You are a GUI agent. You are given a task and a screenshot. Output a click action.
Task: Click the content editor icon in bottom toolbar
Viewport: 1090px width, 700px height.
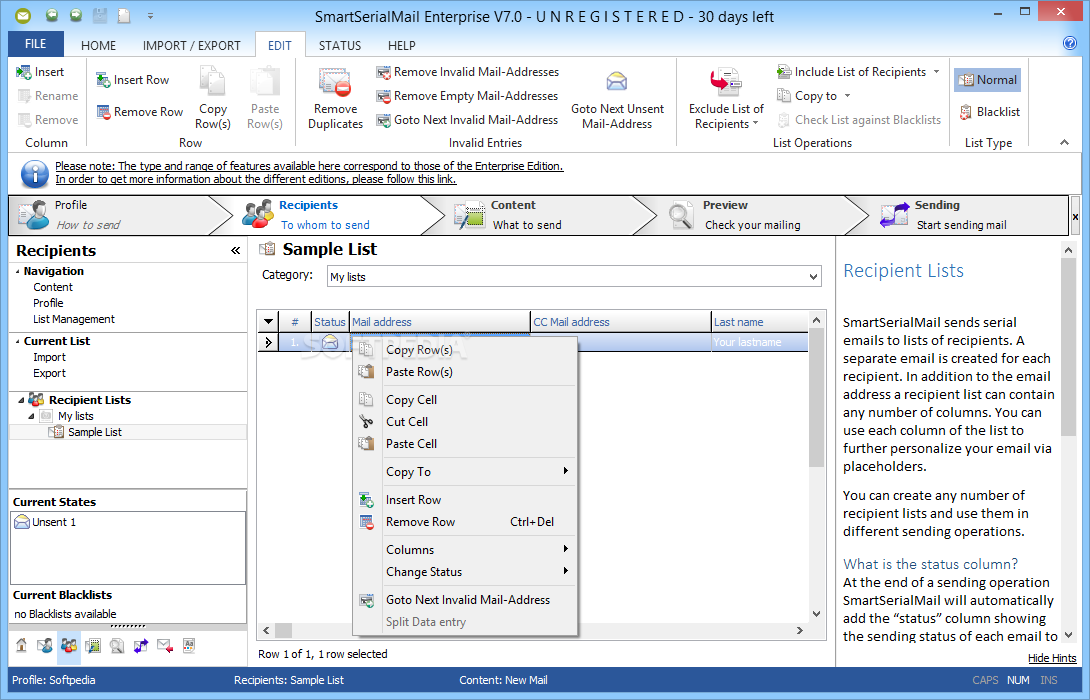point(92,646)
